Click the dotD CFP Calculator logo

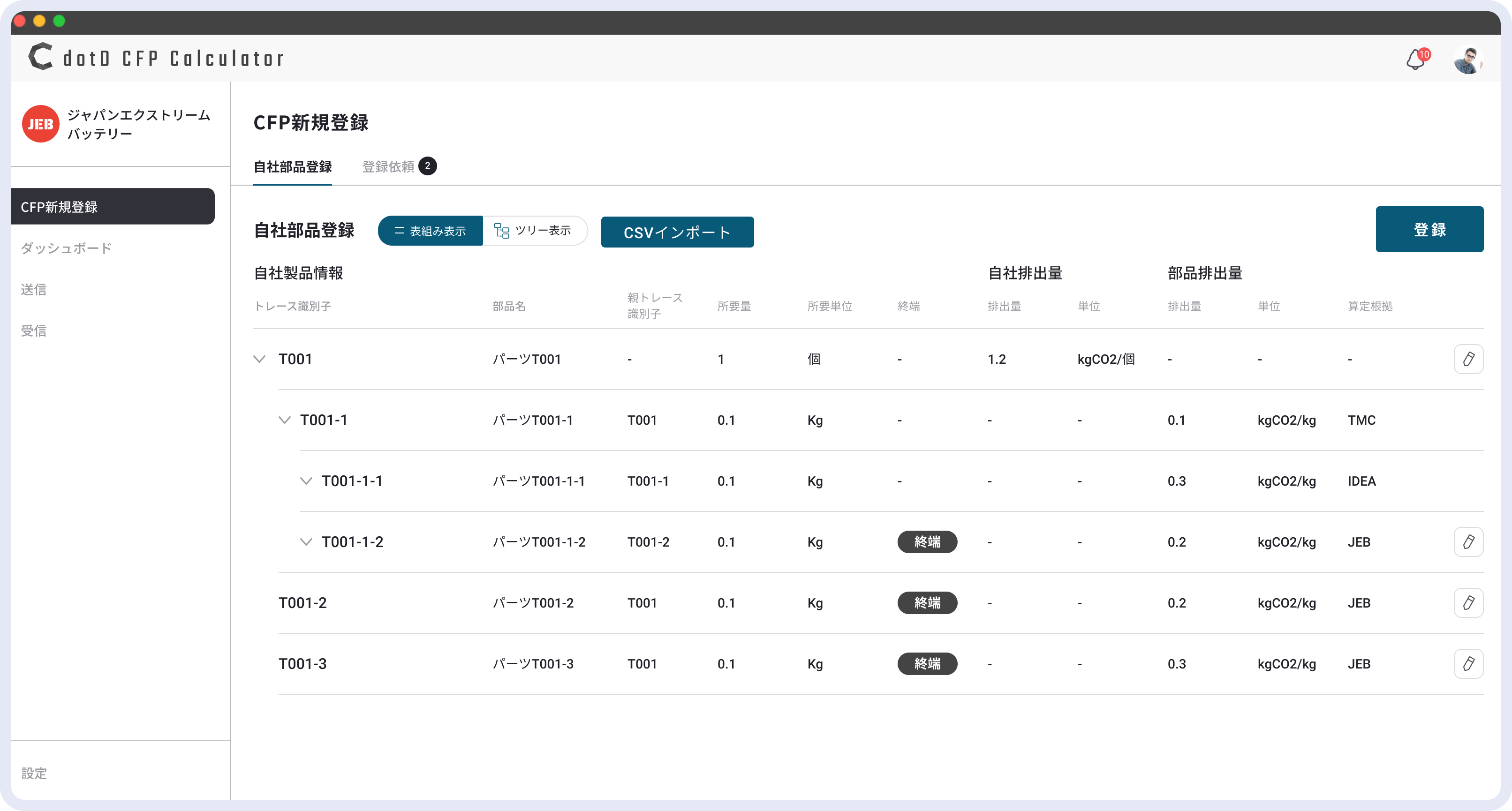(156, 58)
